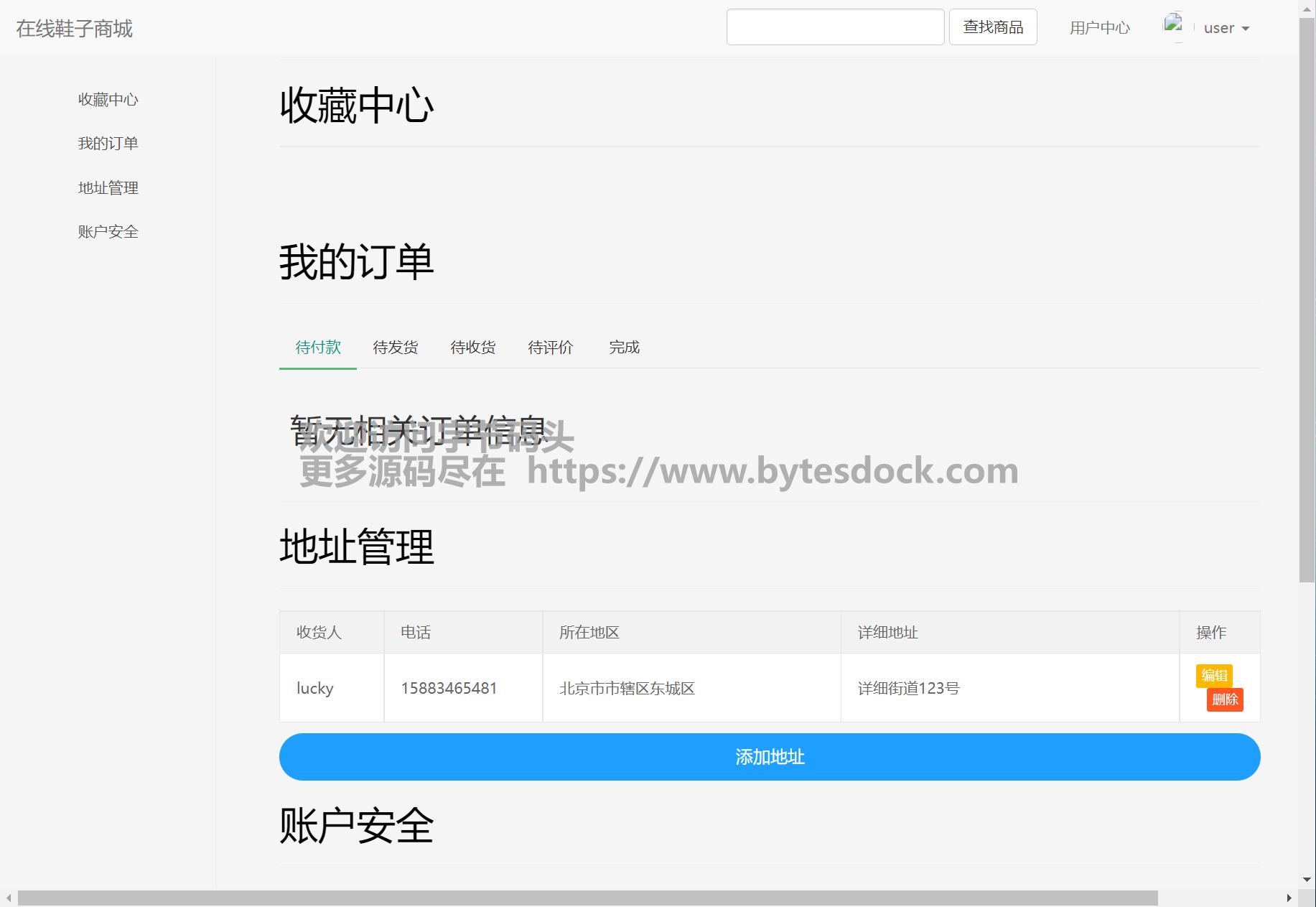Go to 在线鞋子商城 home brand link

[75, 29]
